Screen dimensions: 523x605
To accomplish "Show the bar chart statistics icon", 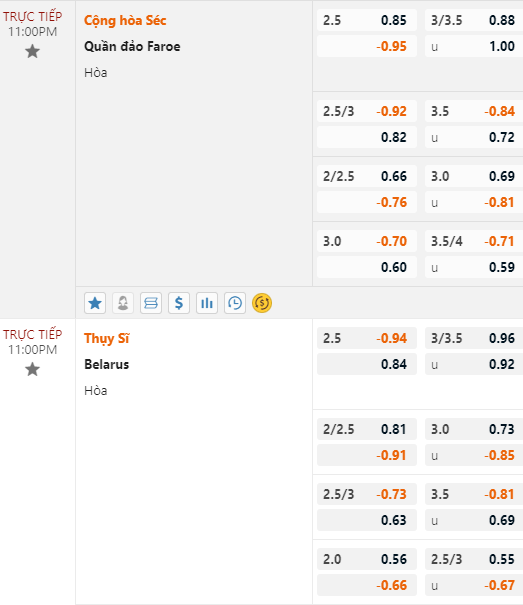I will (x=207, y=303).
